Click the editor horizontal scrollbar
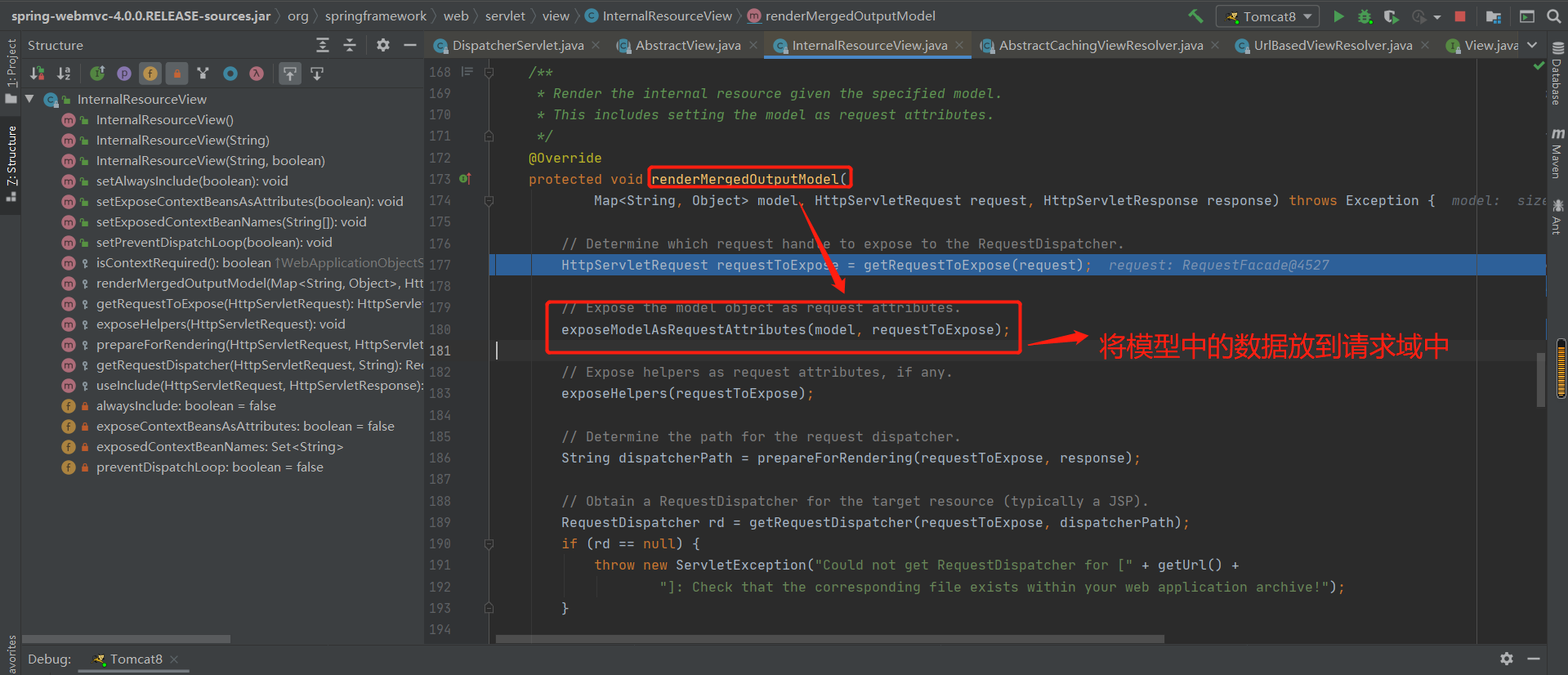 [829, 639]
